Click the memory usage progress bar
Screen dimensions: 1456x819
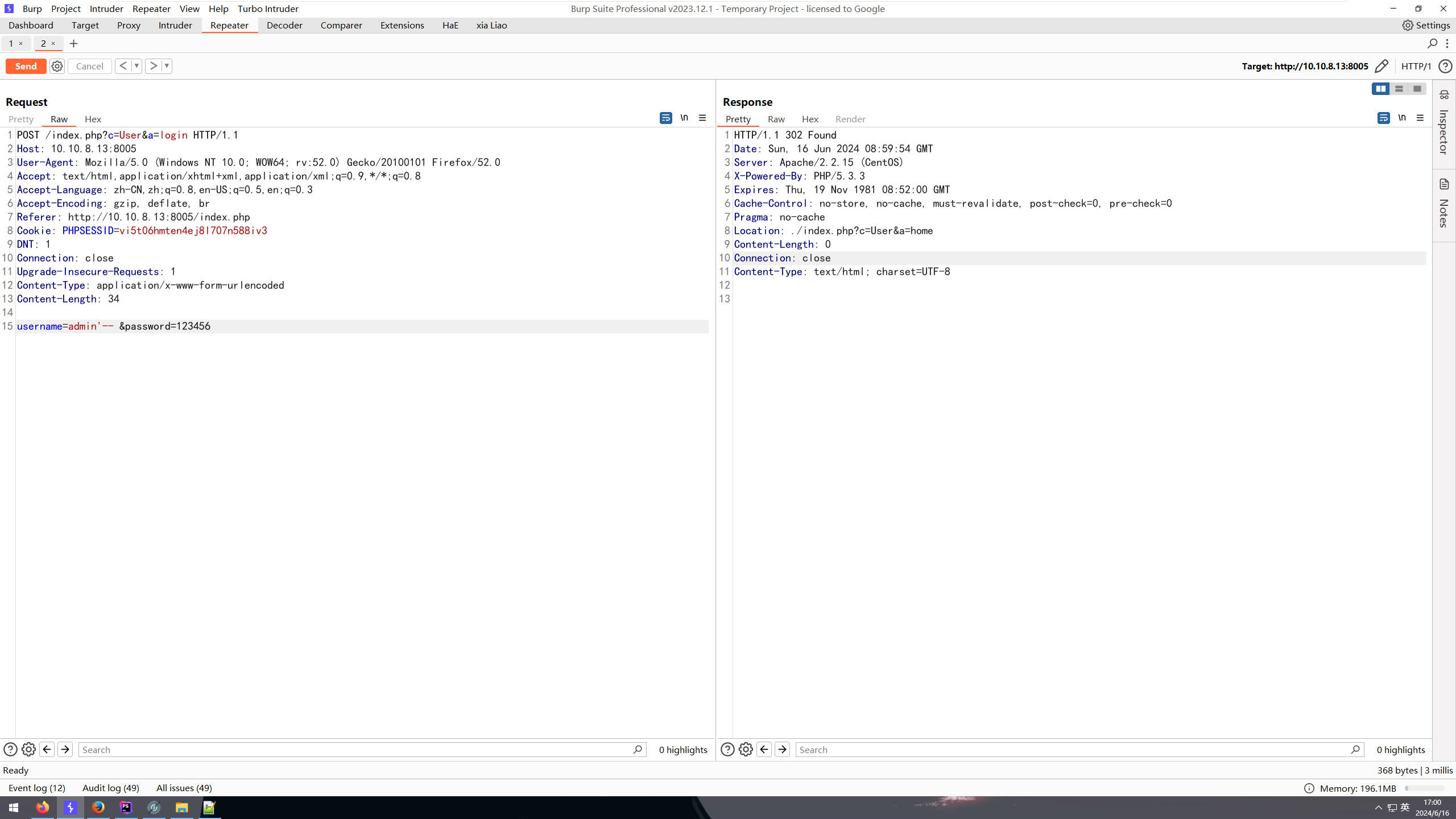click(x=1425, y=788)
